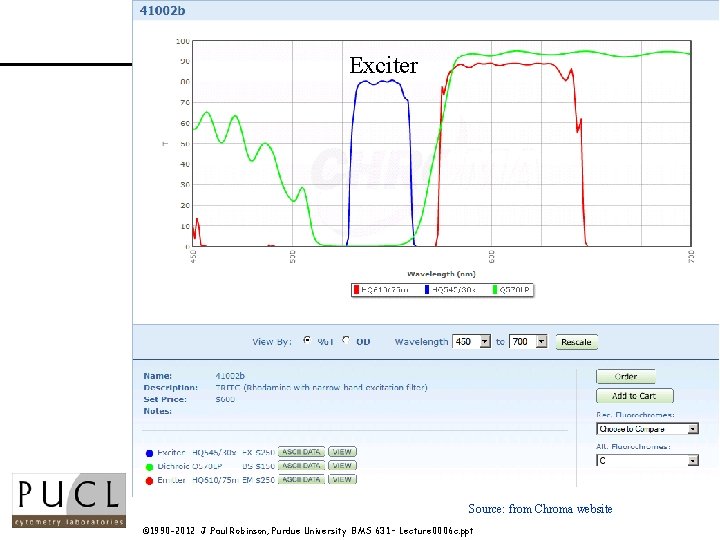Click the TRITC description text
The height and width of the screenshot is (540, 720).
coord(321,387)
